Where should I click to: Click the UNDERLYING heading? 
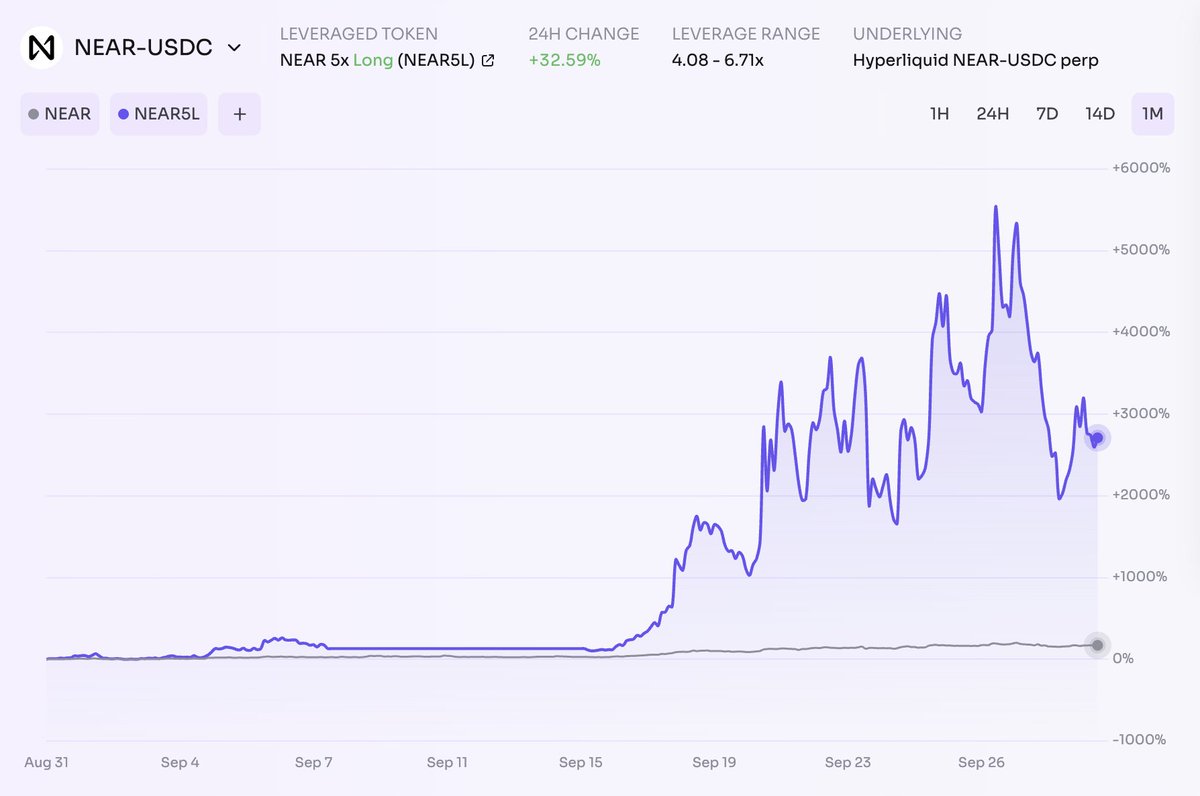coord(908,34)
